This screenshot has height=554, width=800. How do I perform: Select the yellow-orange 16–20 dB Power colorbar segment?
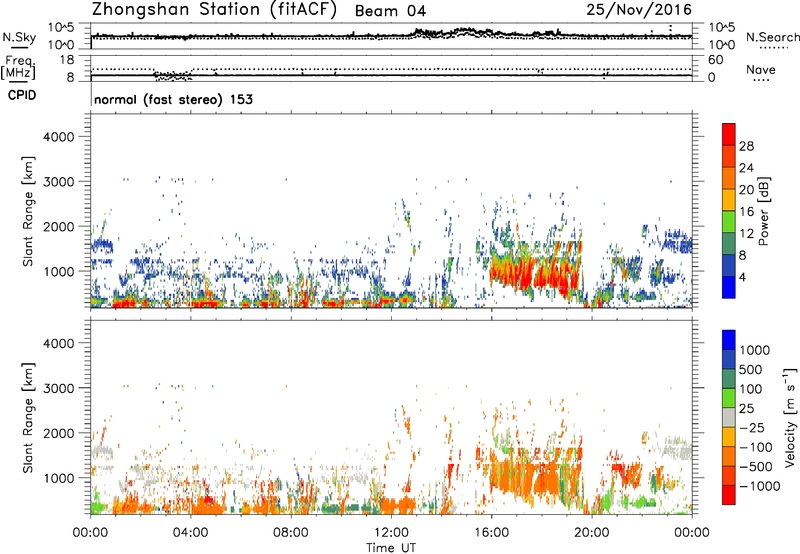729,200
